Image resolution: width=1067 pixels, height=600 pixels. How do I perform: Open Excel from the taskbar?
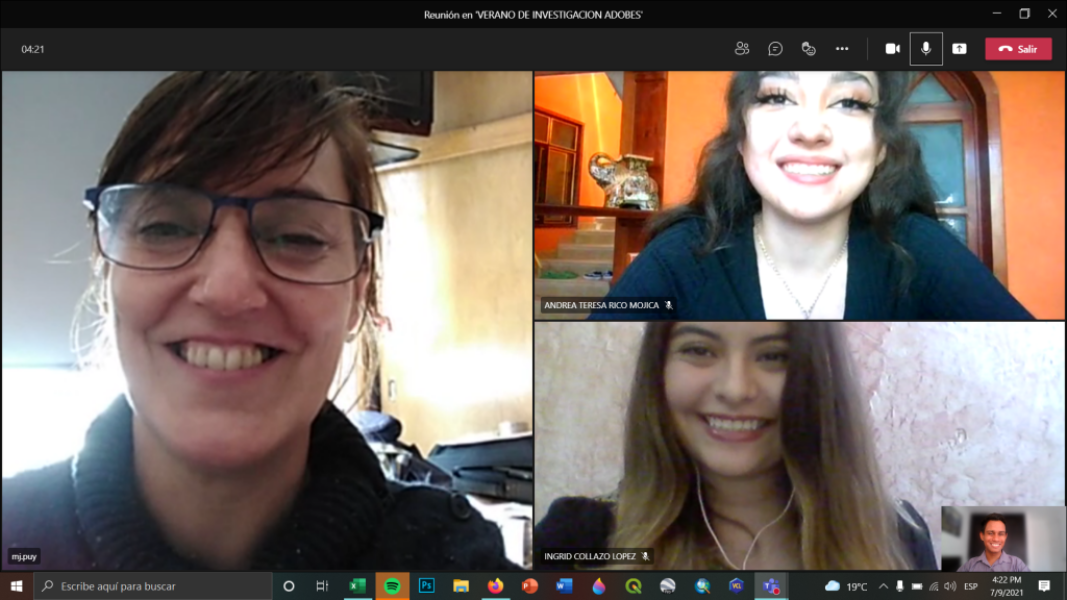(357, 586)
